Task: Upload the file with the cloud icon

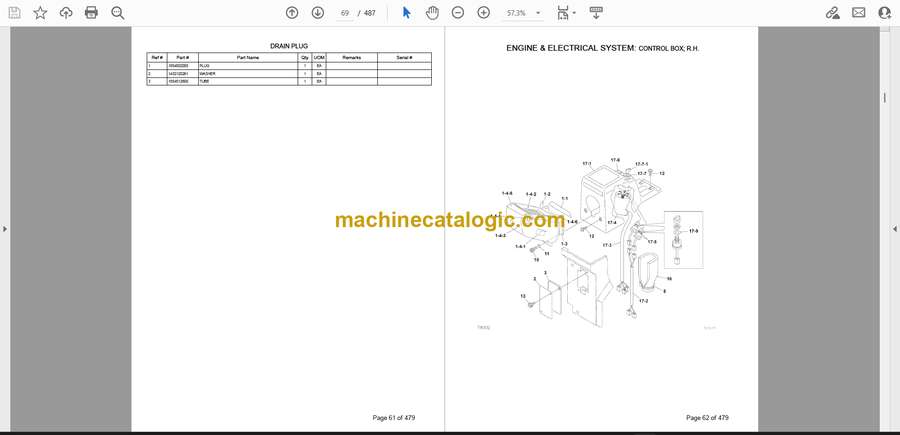Action: (x=66, y=13)
